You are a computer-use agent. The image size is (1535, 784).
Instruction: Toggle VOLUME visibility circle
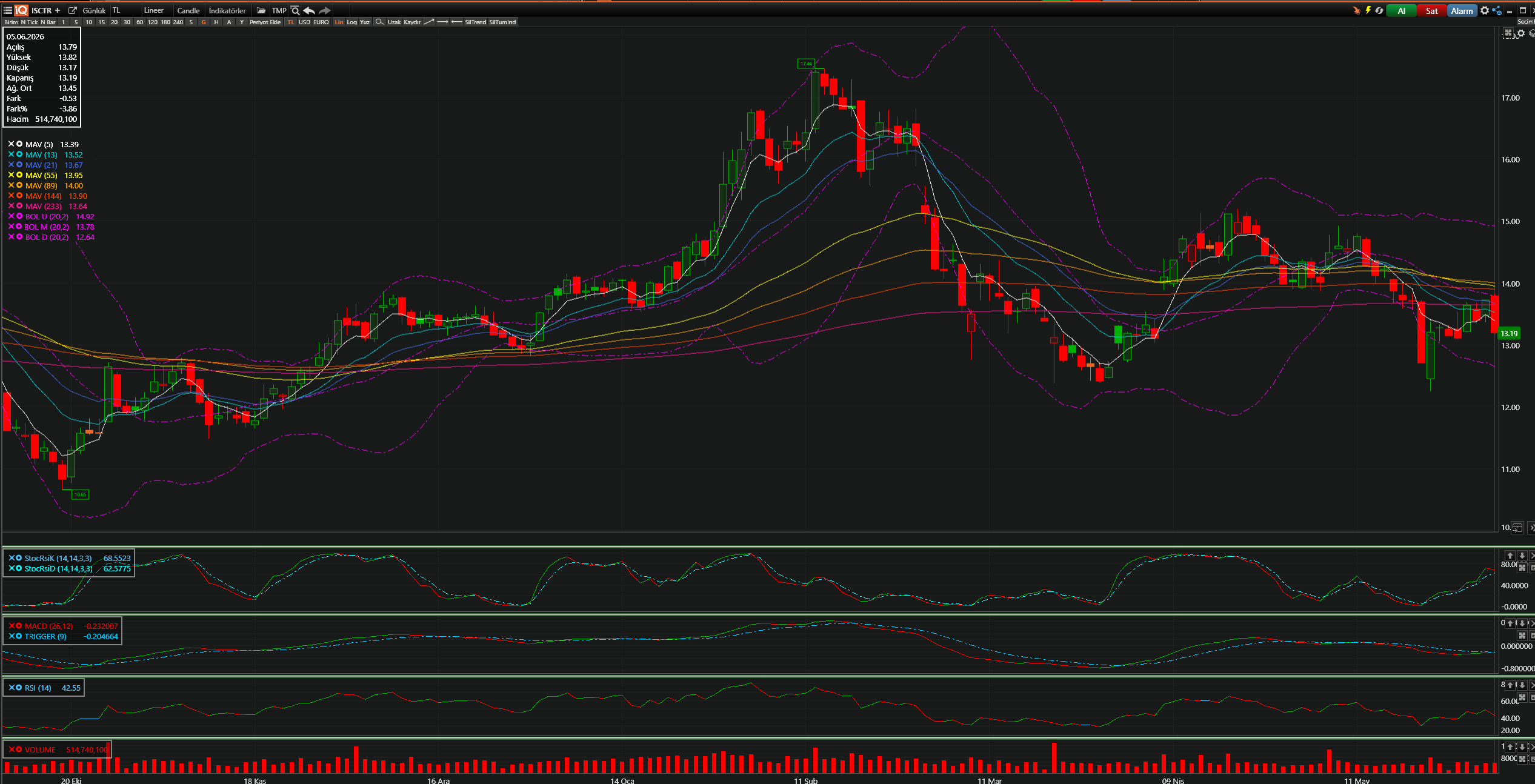[x=19, y=749]
